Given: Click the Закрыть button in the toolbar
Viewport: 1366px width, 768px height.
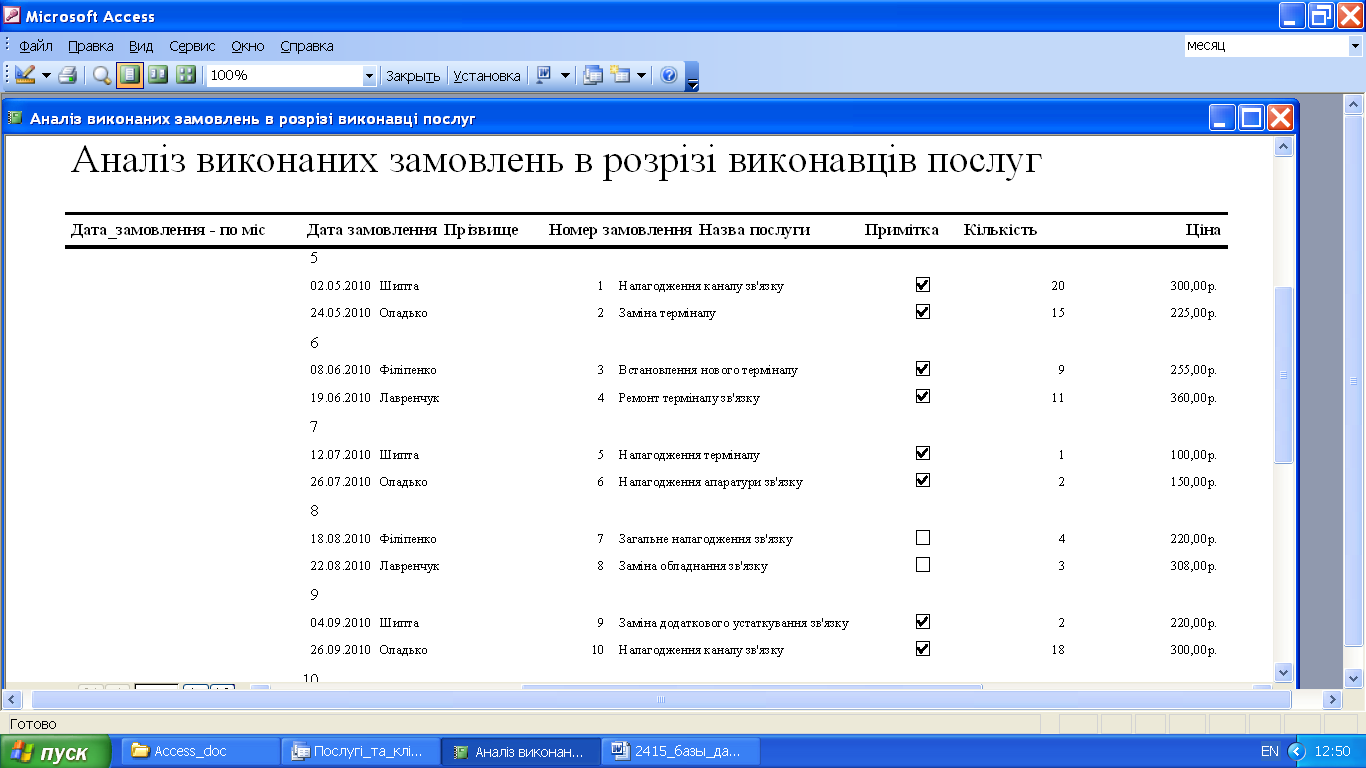Looking at the screenshot, I should click(x=413, y=75).
